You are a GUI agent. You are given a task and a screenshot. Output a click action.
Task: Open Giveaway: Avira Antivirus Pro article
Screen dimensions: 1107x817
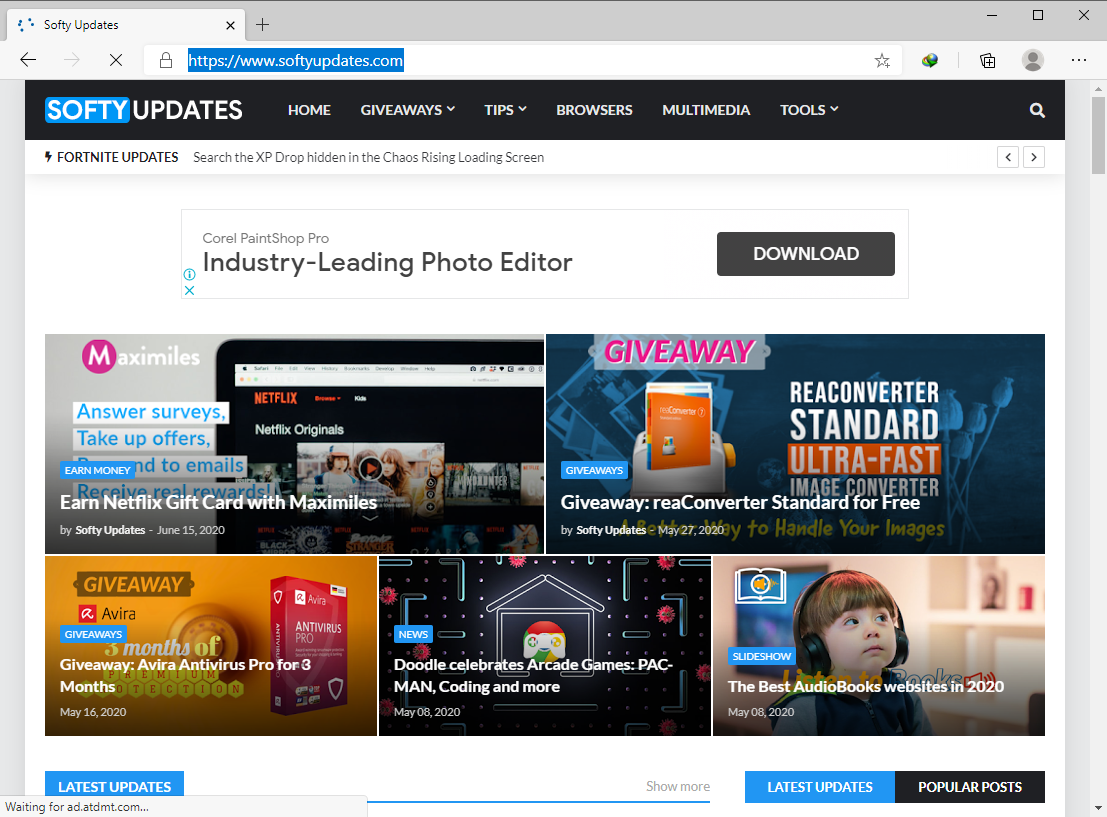click(185, 675)
